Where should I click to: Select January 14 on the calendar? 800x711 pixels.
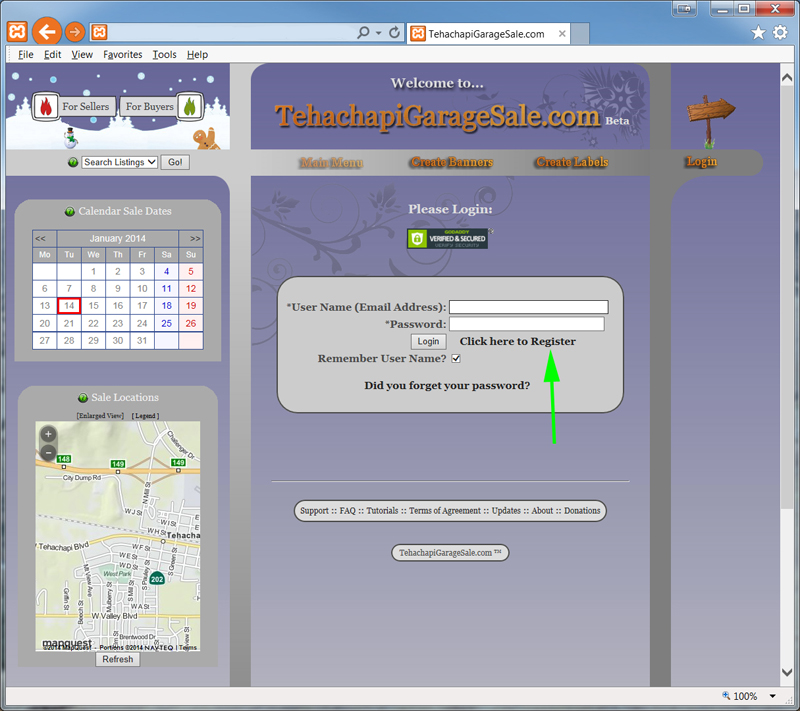pyautogui.click(x=68, y=306)
